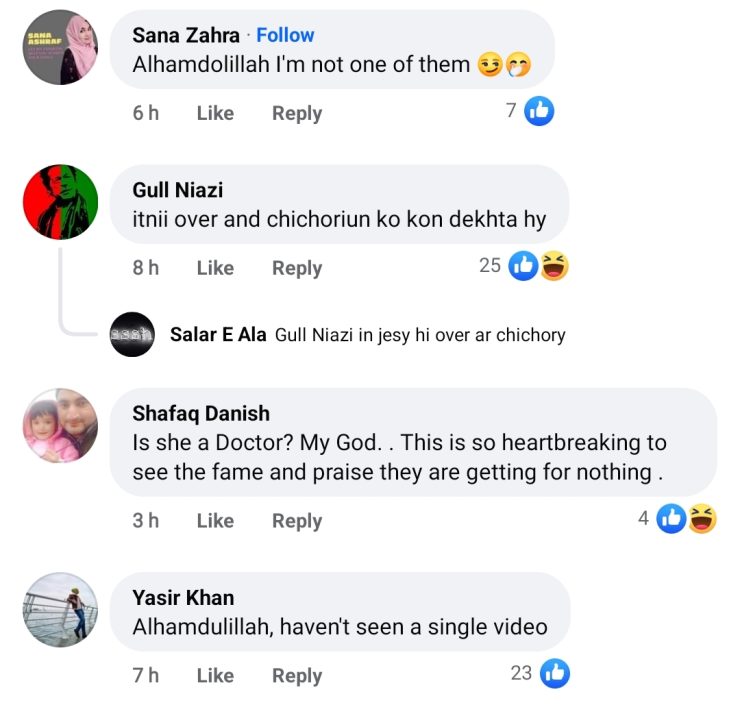Open Yasir Khan's profile photo

click(60, 610)
